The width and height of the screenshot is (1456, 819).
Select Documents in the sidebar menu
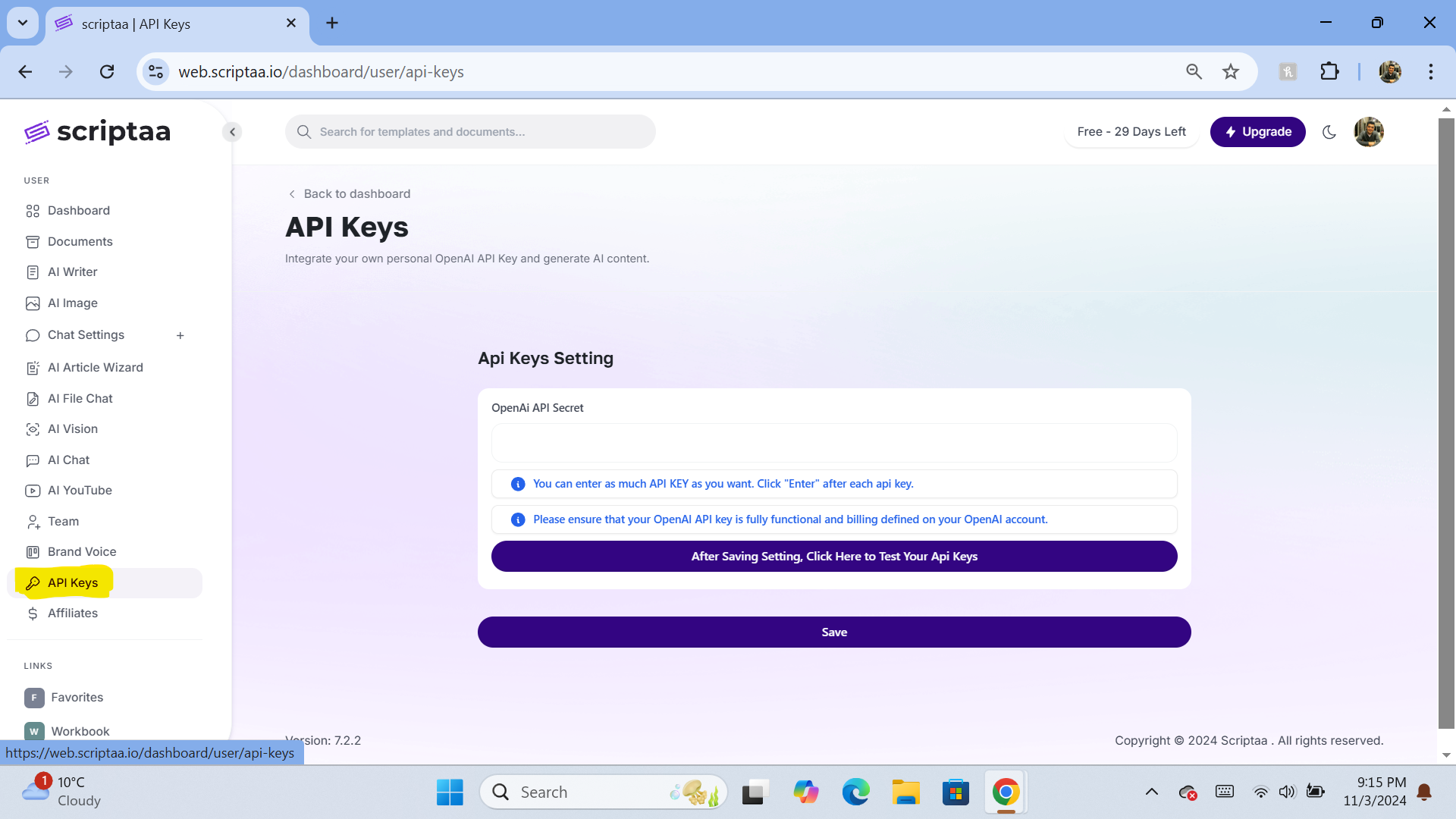click(x=80, y=242)
